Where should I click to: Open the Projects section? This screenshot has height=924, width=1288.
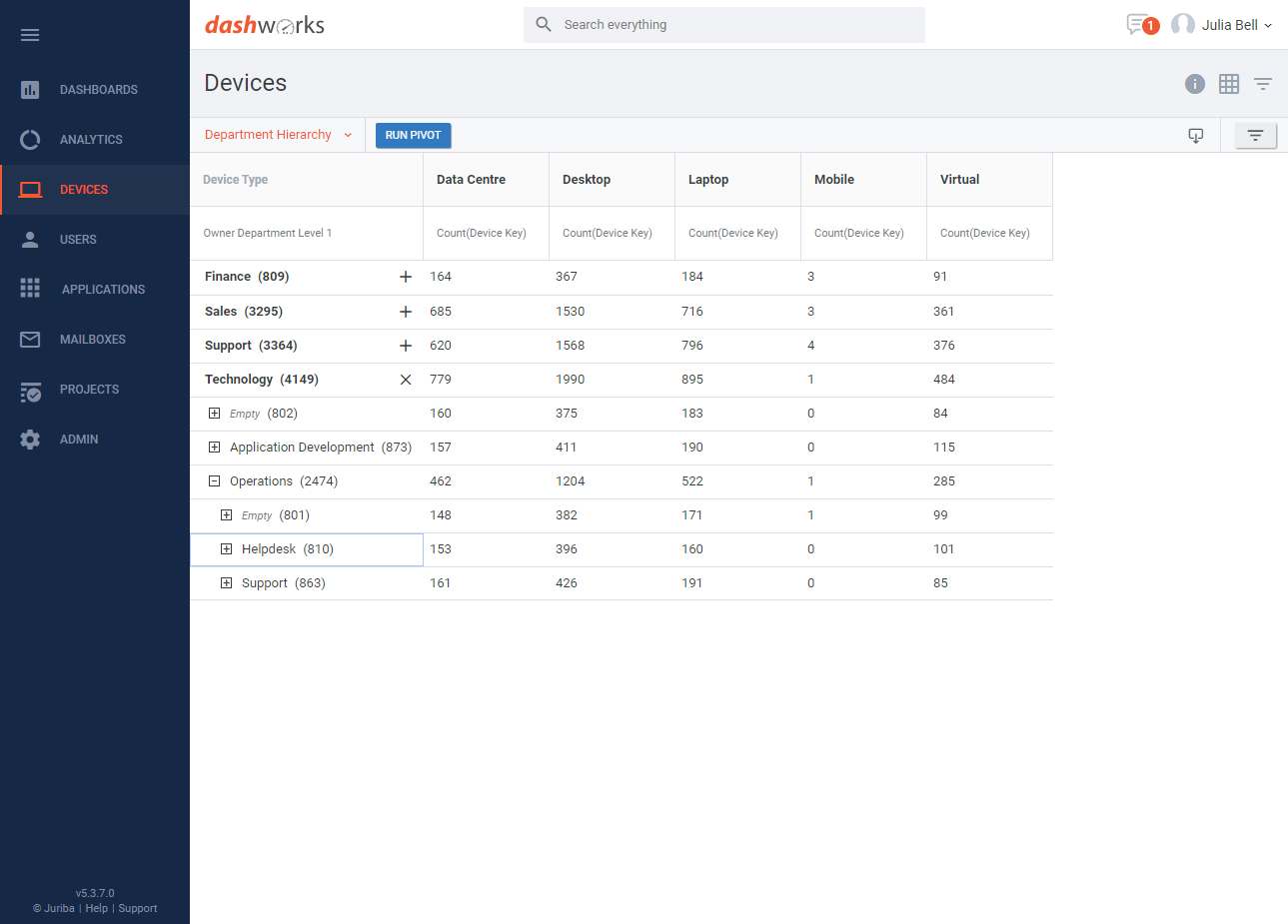89,390
